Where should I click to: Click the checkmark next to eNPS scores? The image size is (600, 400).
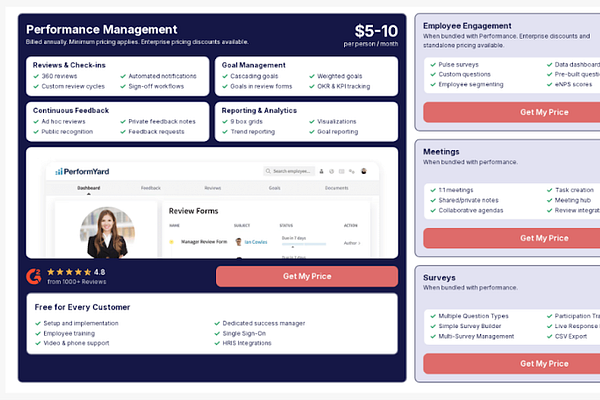point(549,85)
